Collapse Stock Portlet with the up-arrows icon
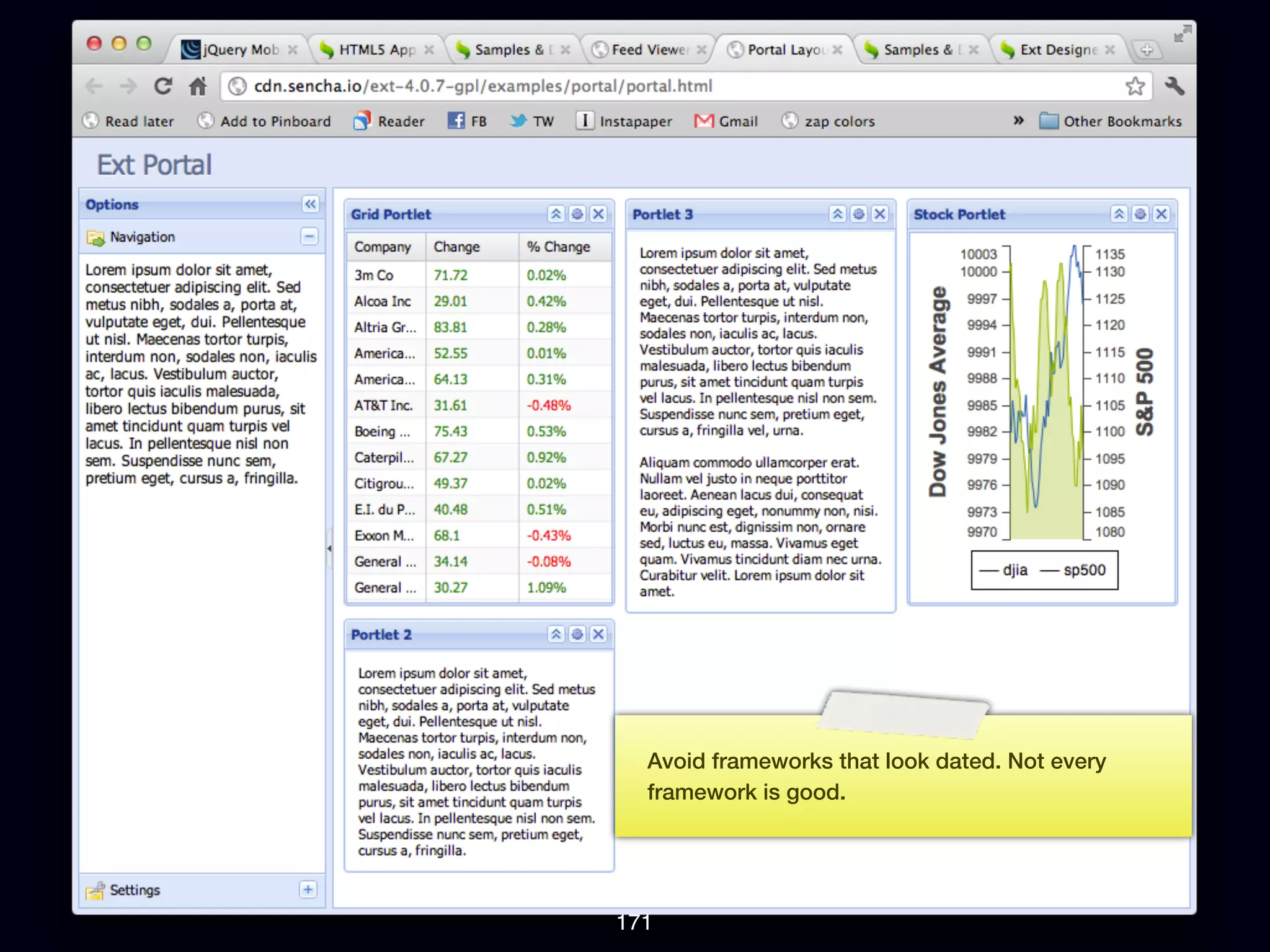 1119,214
